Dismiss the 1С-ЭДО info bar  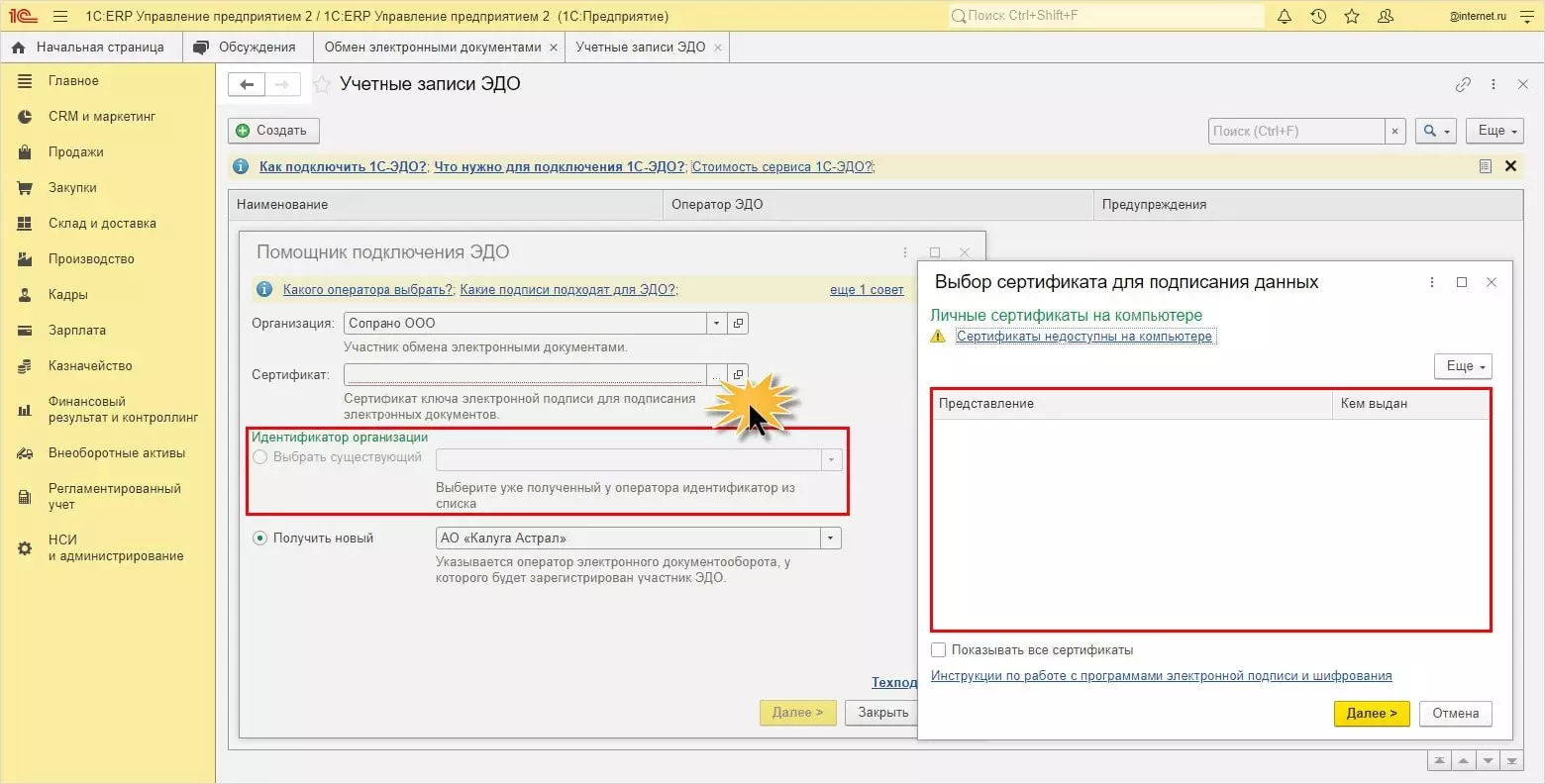click(1511, 166)
